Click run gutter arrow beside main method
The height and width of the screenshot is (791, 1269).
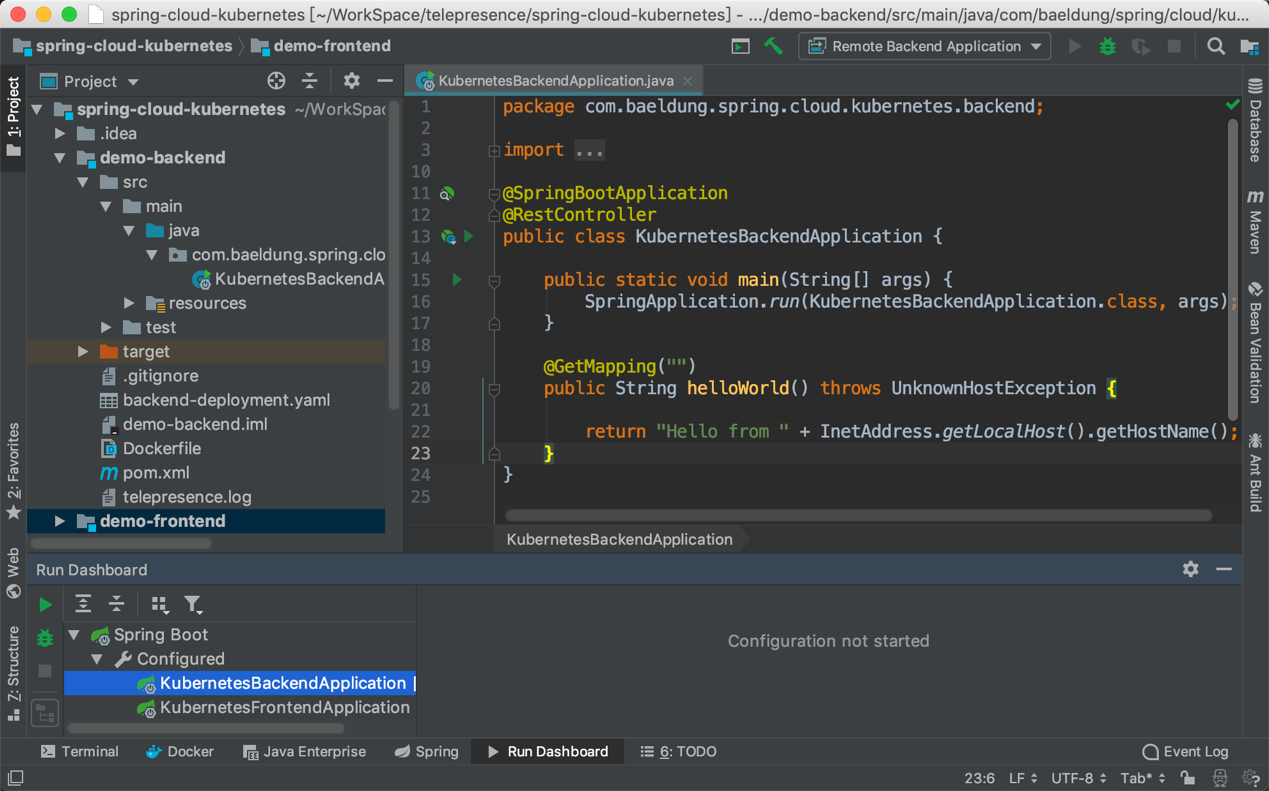457,280
